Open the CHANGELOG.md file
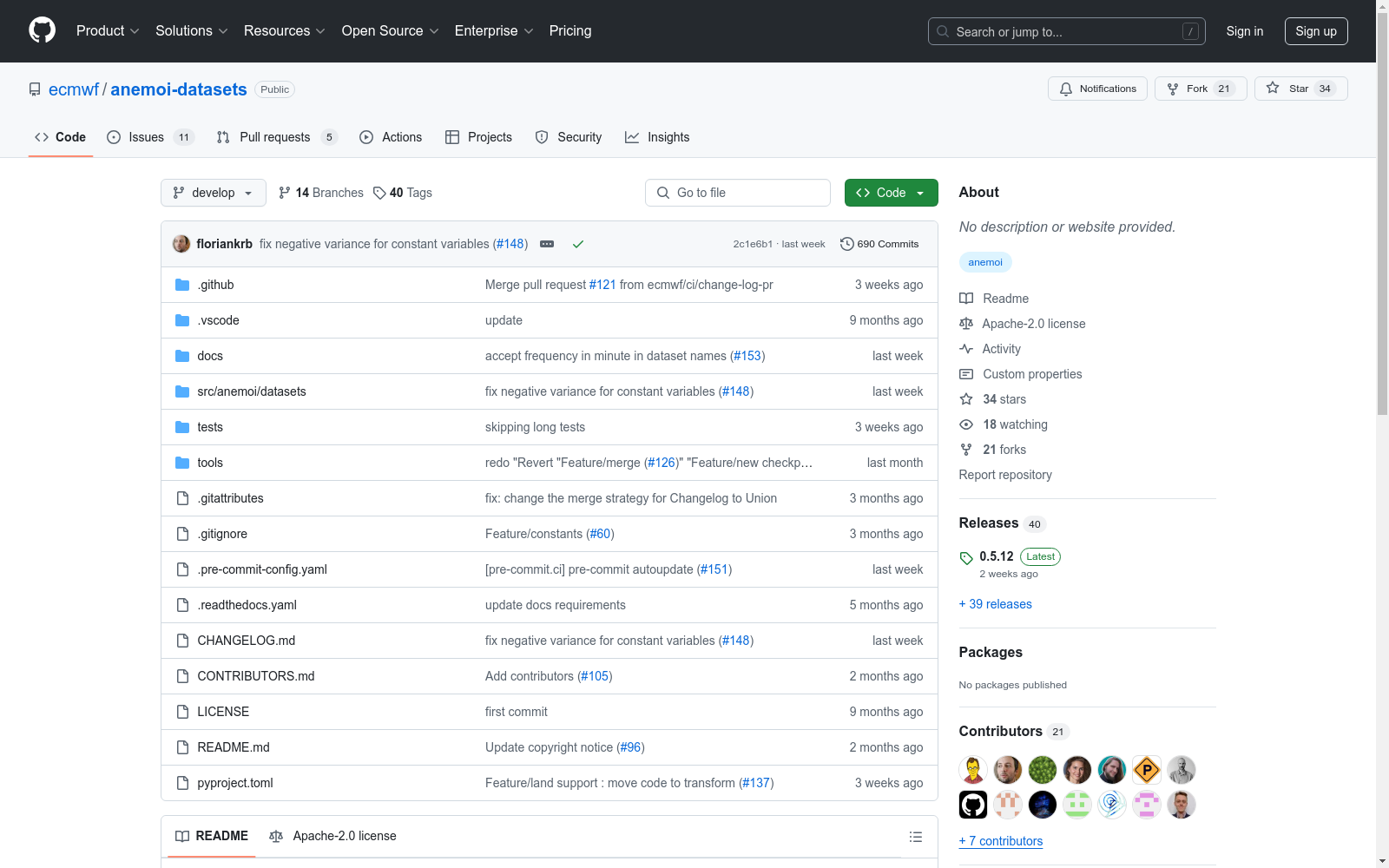Image resolution: width=1389 pixels, height=868 pixels. tap(247, 641)
